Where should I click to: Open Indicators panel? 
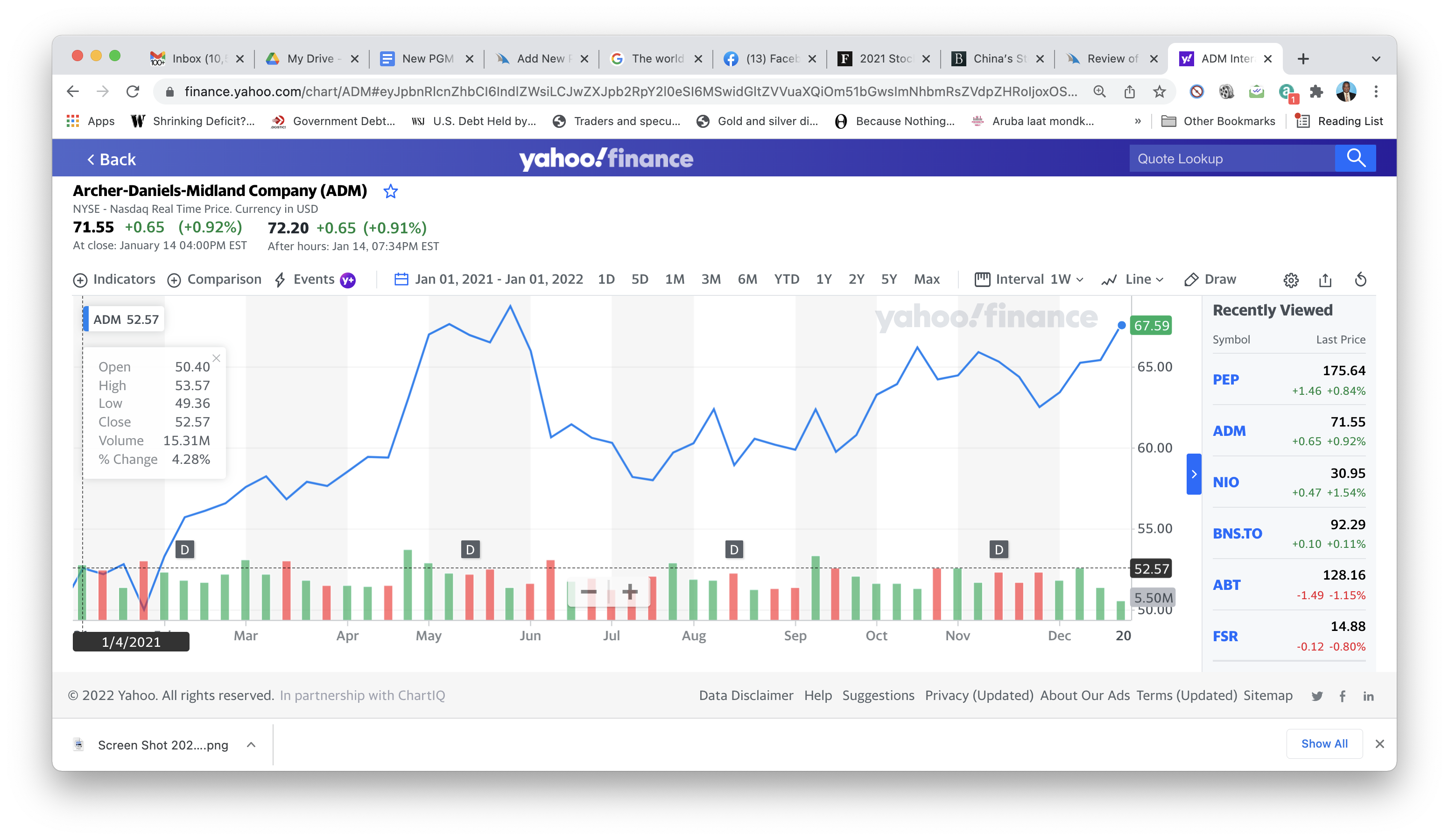(x=114, y=280)
